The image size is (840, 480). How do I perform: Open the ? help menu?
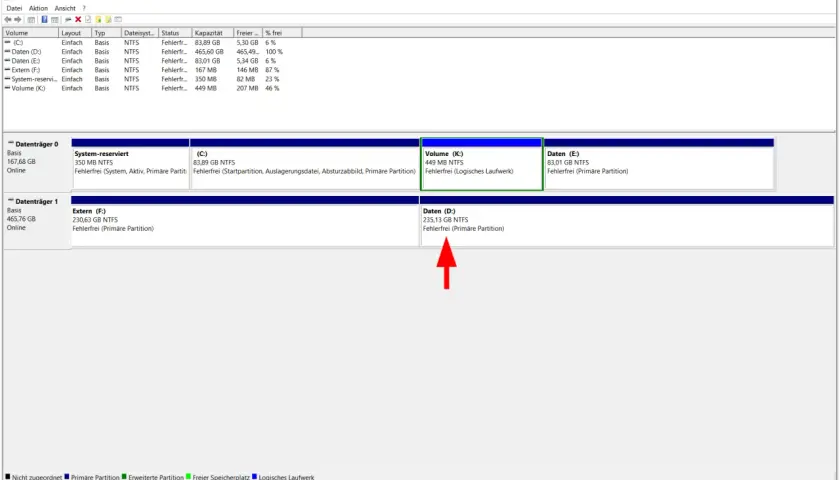pos(84,8)
